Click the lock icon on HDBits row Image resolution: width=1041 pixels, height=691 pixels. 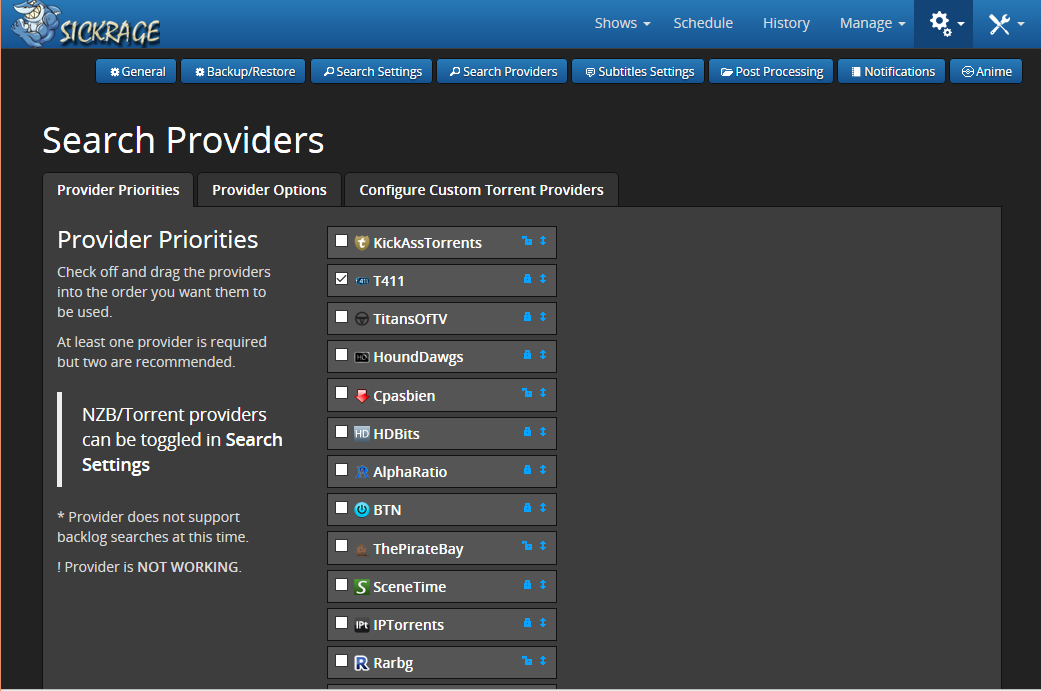tap(527, 433)
